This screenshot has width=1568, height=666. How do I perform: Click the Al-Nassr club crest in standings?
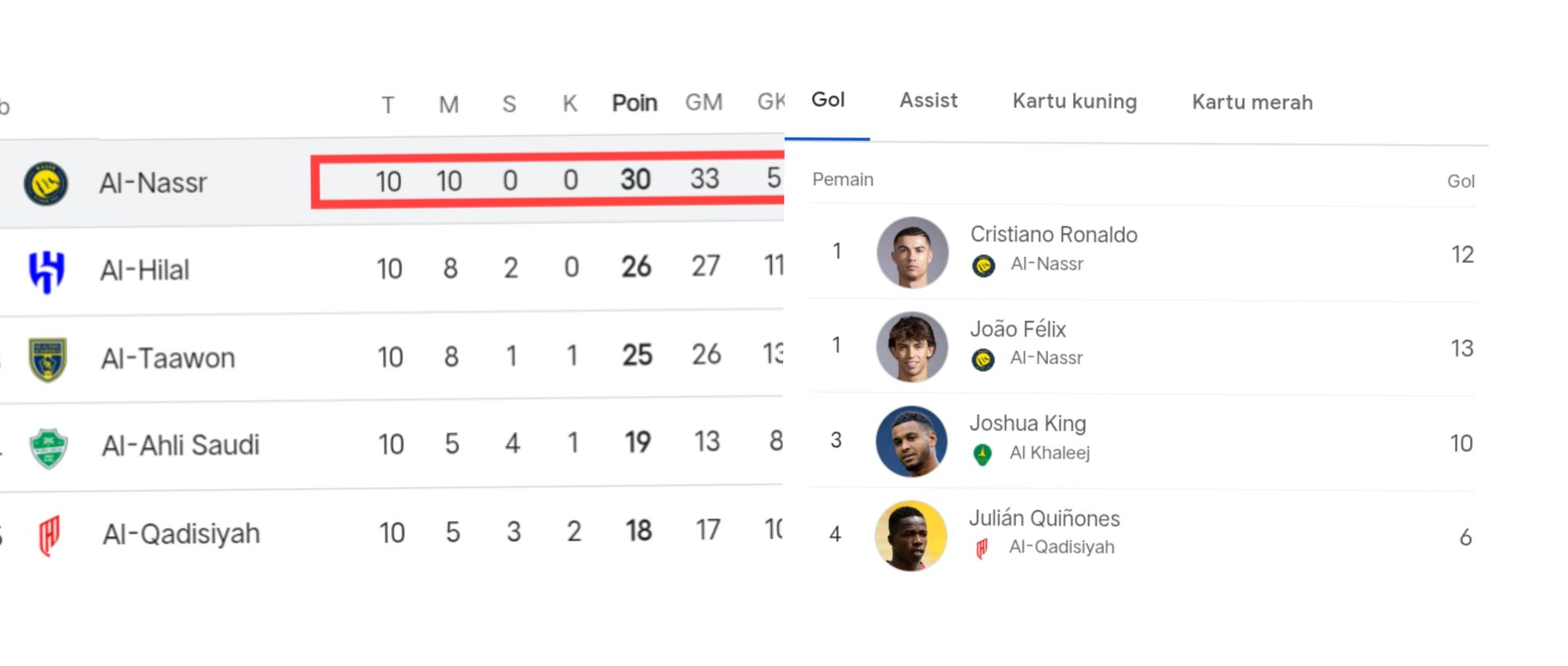pos(46,184)
